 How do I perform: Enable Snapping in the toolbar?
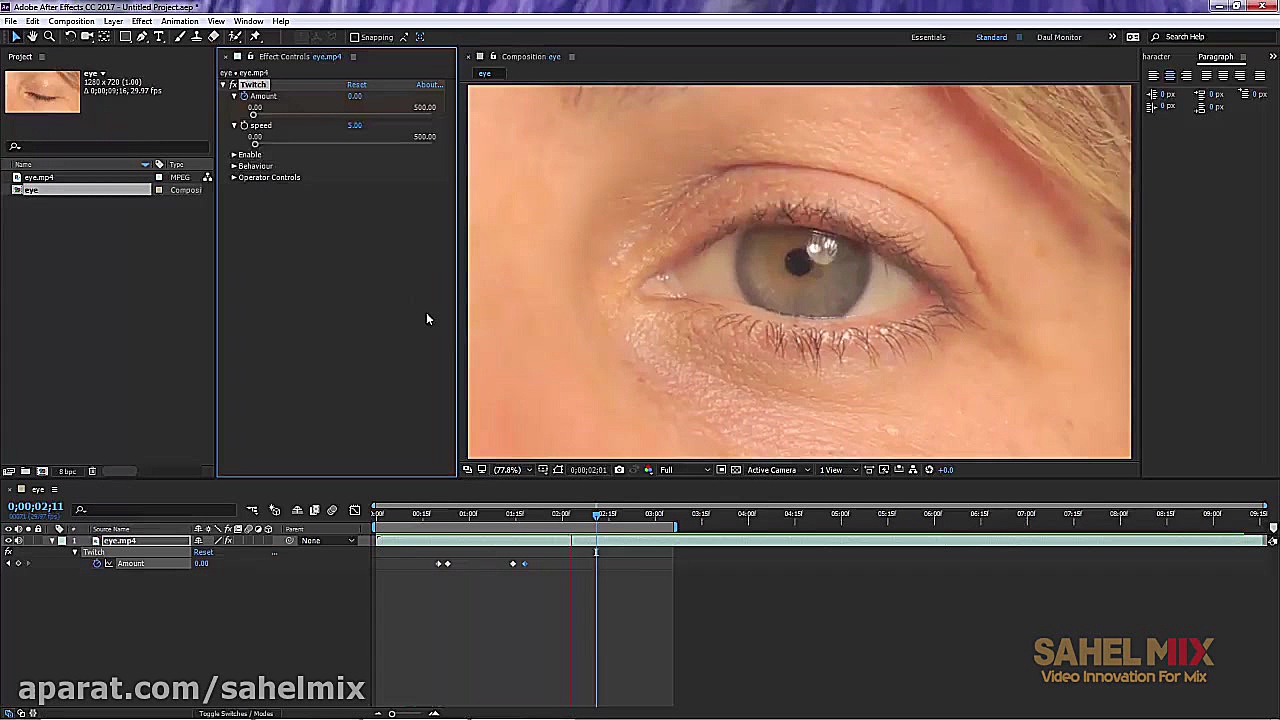coord(354,37)
